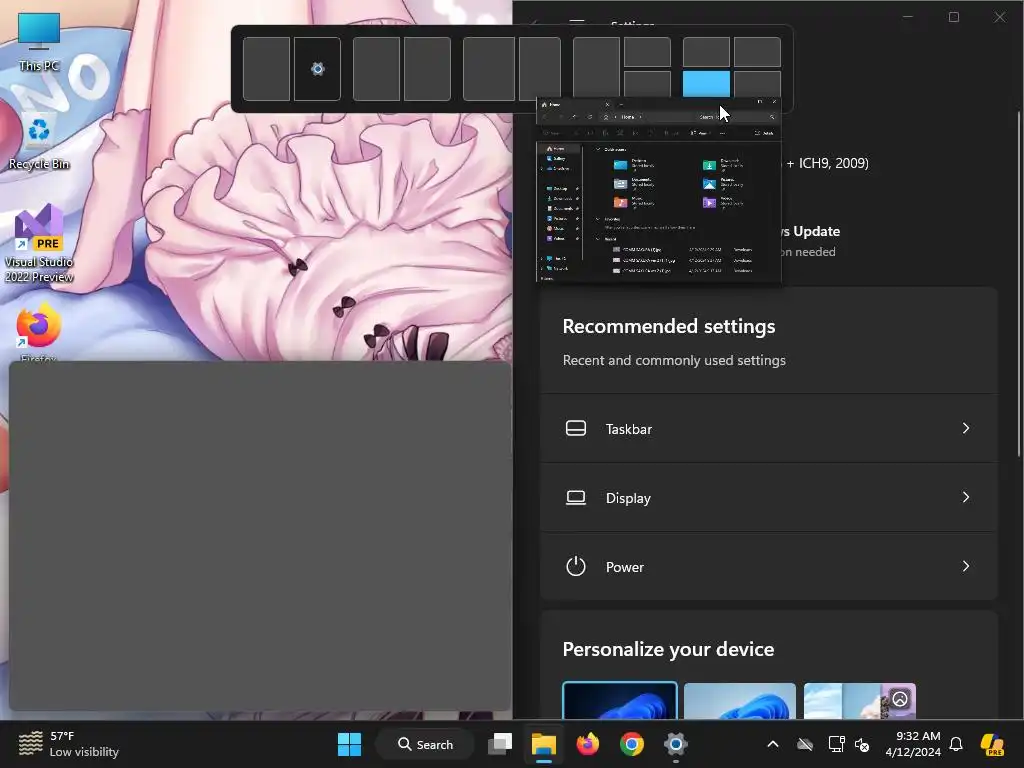The image size is (1024, 768).
Task: Maximize the Settings window
Action: [954, 17]
